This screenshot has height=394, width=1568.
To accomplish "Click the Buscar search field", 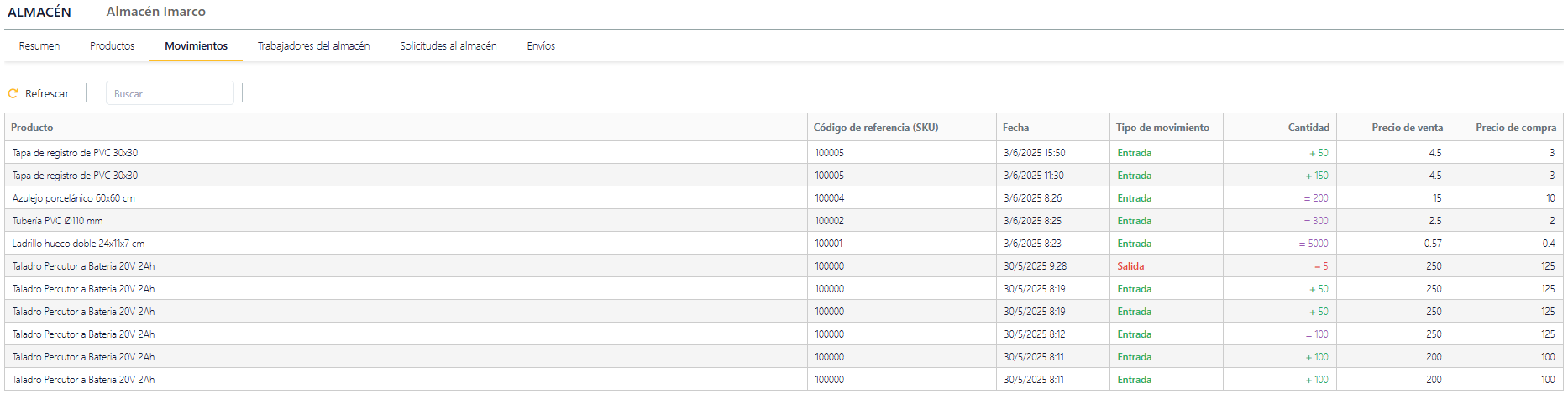I will [170, 94].
